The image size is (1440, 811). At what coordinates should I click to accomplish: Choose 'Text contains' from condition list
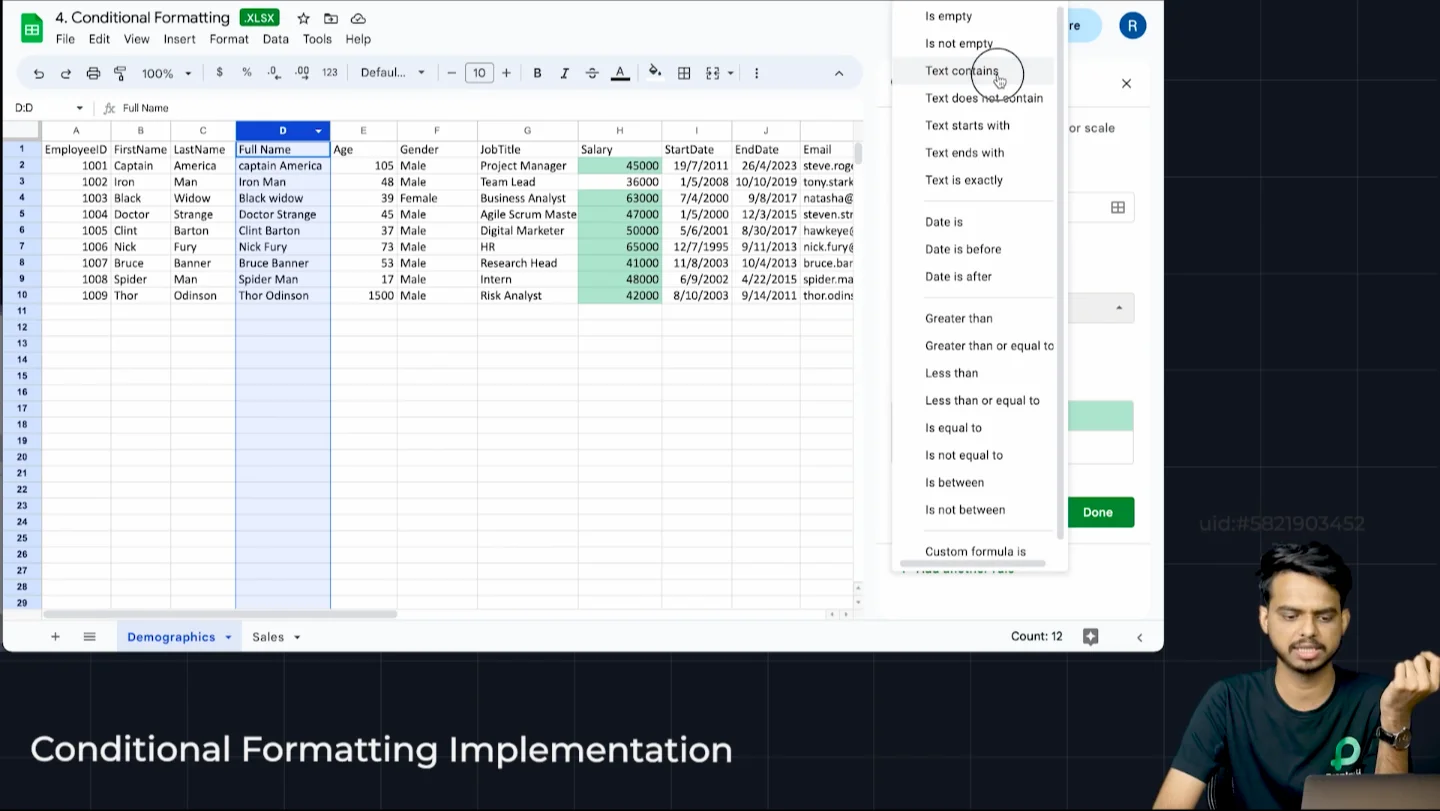pyautogui.click(x=961, y=71)
